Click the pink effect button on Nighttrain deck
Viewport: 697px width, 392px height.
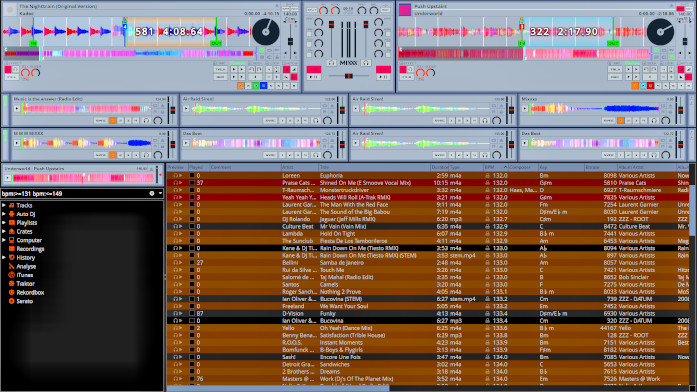[8, 69]
